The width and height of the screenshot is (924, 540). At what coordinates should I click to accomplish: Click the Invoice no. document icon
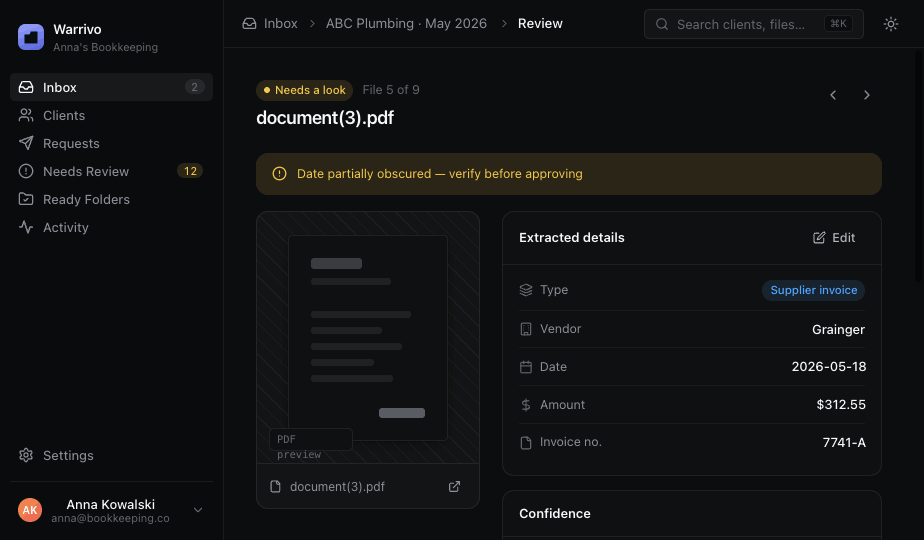click(x=526, y=443)
